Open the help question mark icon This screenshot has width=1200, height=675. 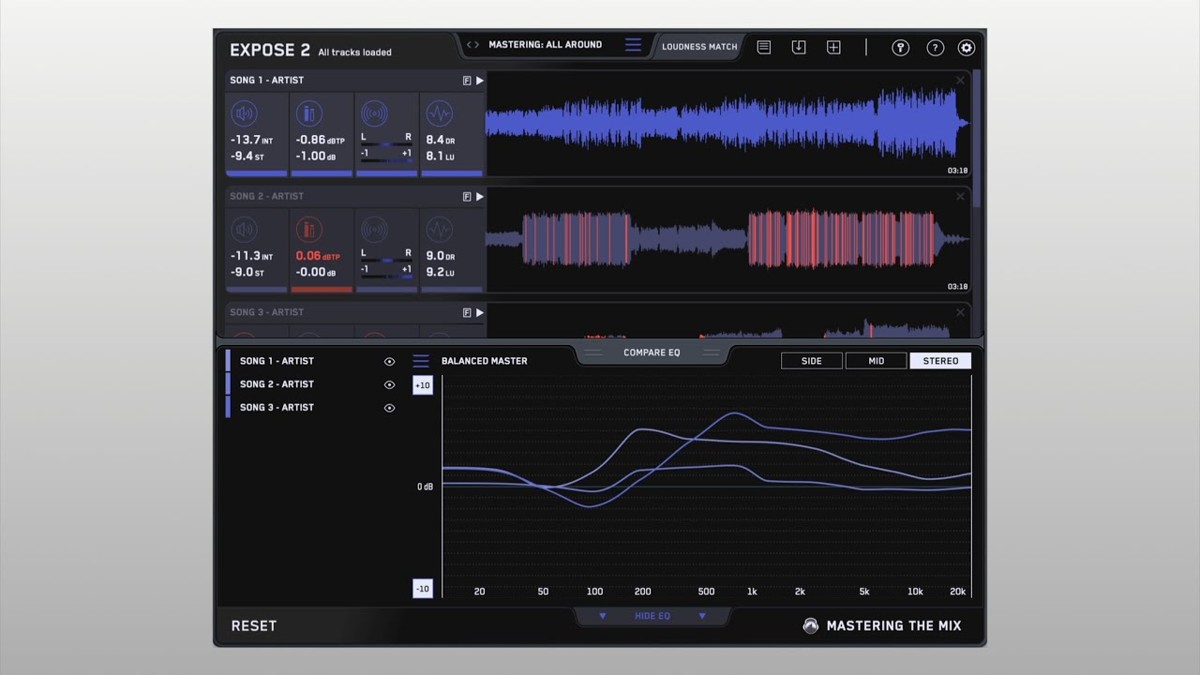(x=935, y=47)
